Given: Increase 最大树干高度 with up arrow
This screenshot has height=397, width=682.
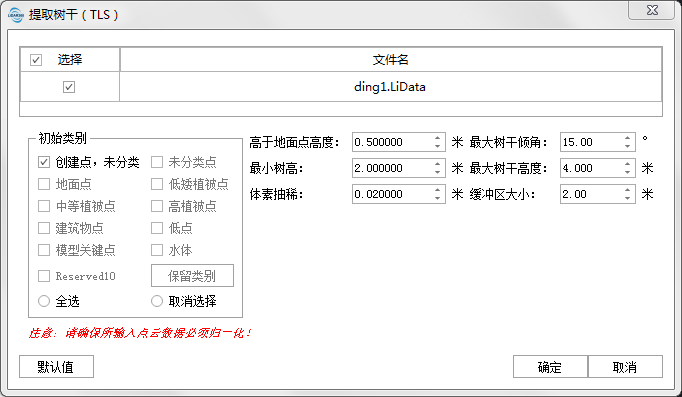Looking at the screenshot, I should tap(627, 164).
